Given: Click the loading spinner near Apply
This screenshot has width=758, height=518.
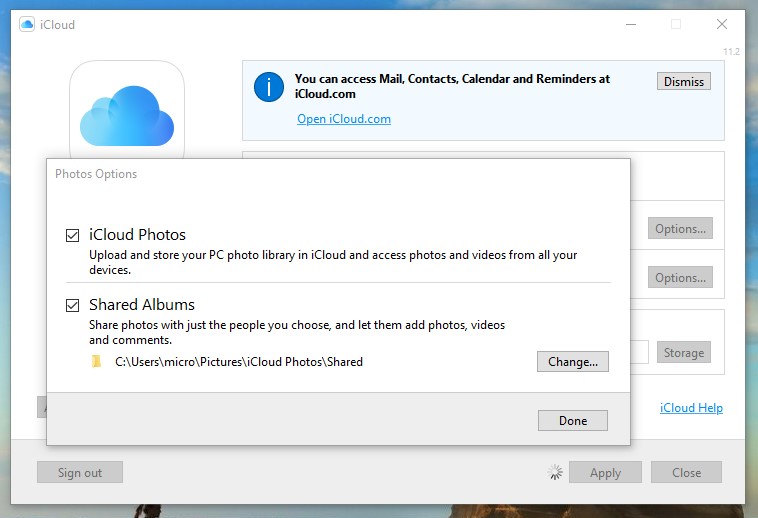Looking at the screenshot, I should click(x=555, y=472).
